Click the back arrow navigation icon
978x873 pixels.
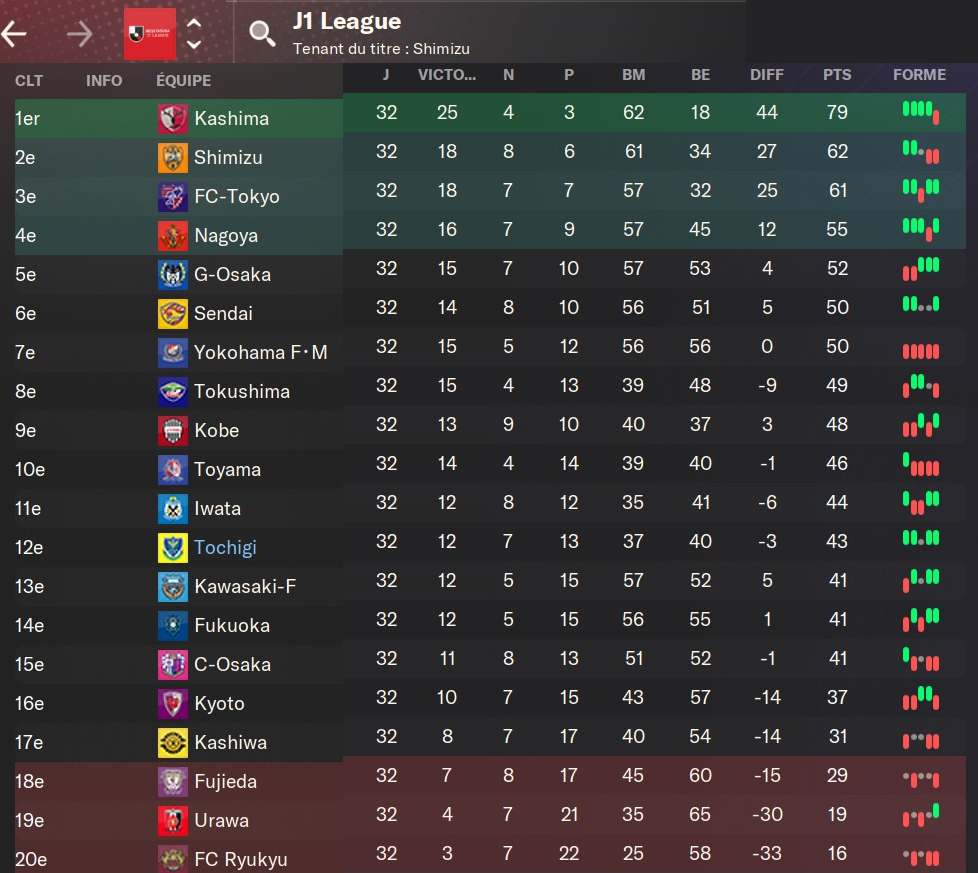click(14, 34)
